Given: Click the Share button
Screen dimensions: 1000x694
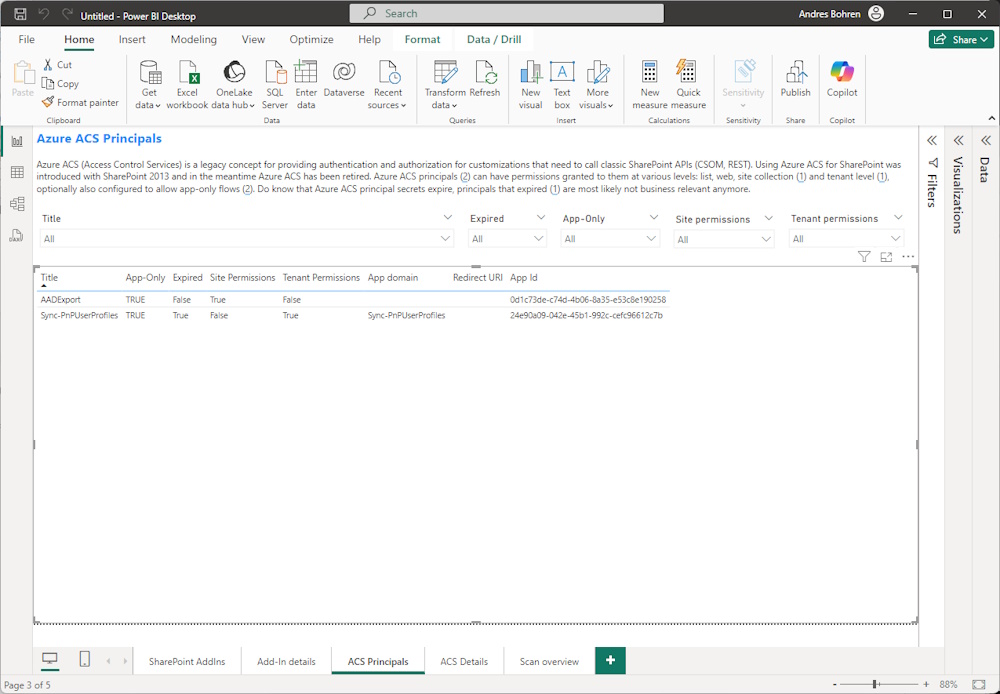Looking at the screenshot, I should [961, 40].
